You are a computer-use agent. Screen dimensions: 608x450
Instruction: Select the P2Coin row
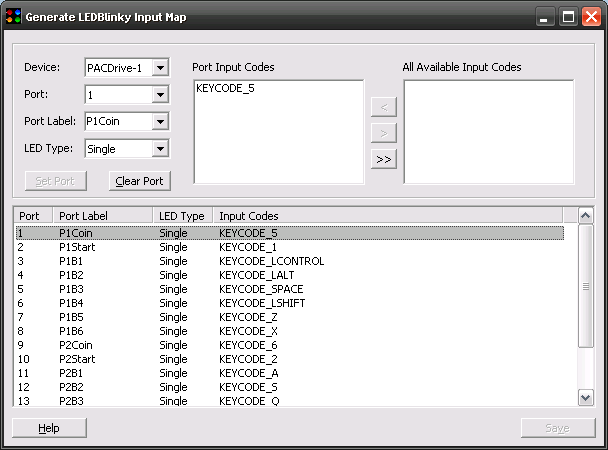pos(290,345)
